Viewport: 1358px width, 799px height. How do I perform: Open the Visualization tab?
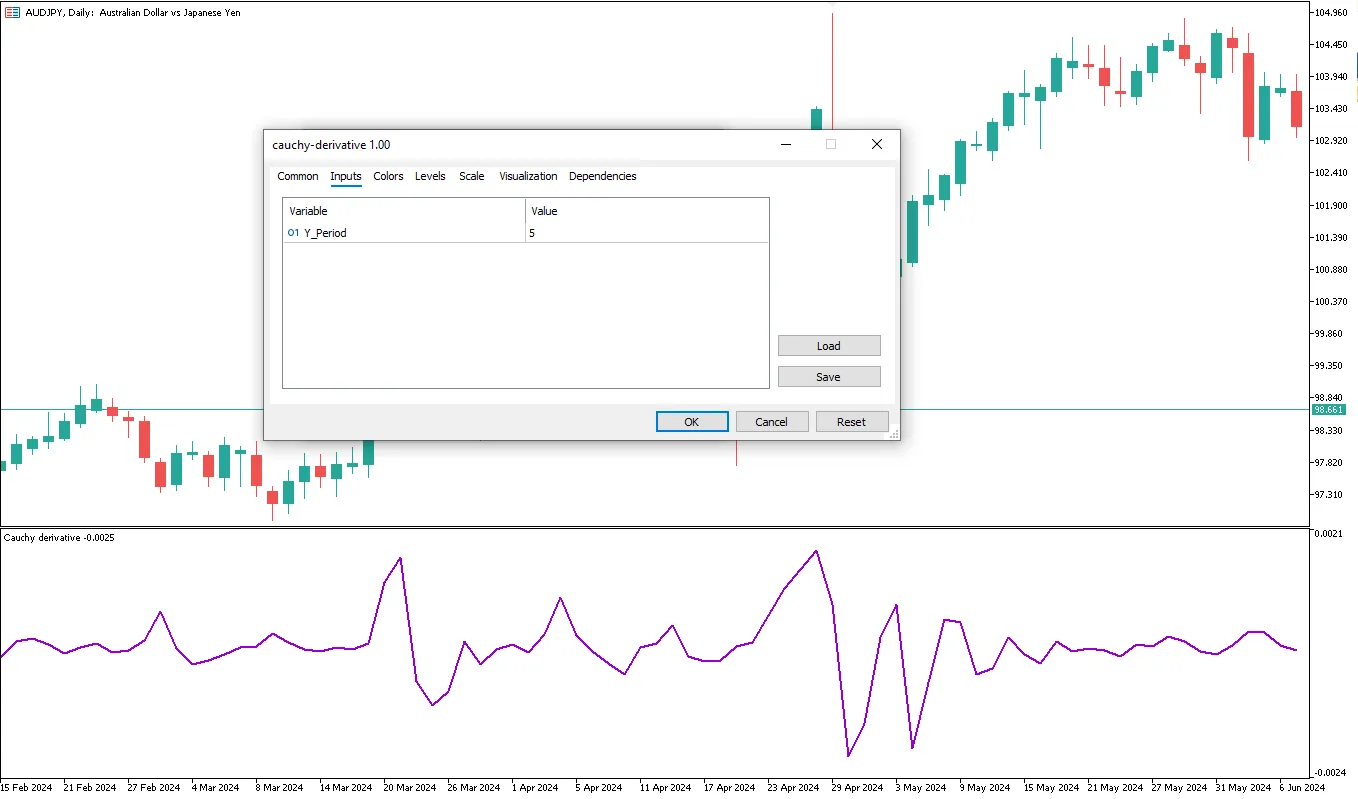click(x=528, y=176)
